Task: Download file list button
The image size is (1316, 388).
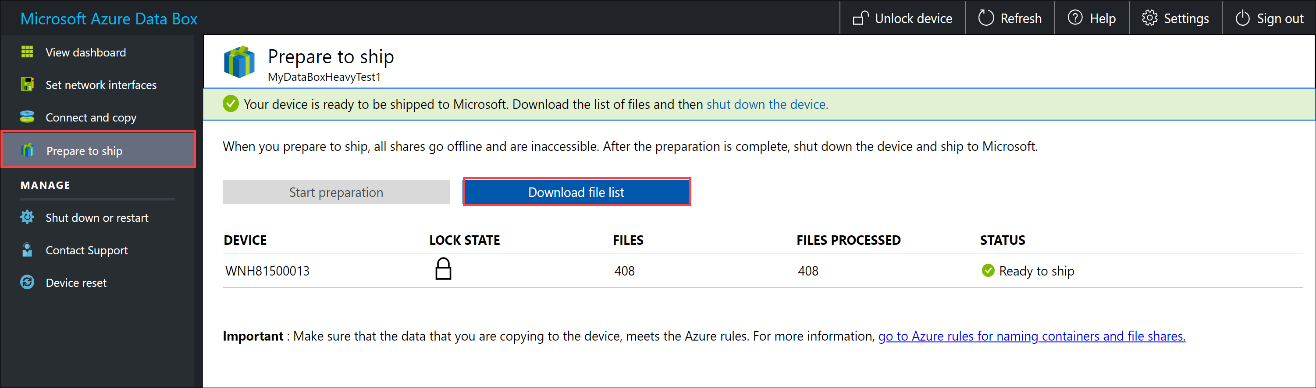Action: 576,192
